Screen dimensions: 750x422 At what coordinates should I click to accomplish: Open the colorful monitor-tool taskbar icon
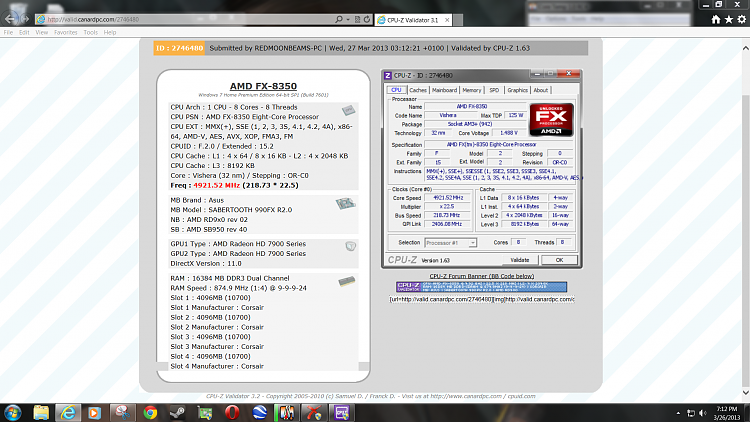287,412
